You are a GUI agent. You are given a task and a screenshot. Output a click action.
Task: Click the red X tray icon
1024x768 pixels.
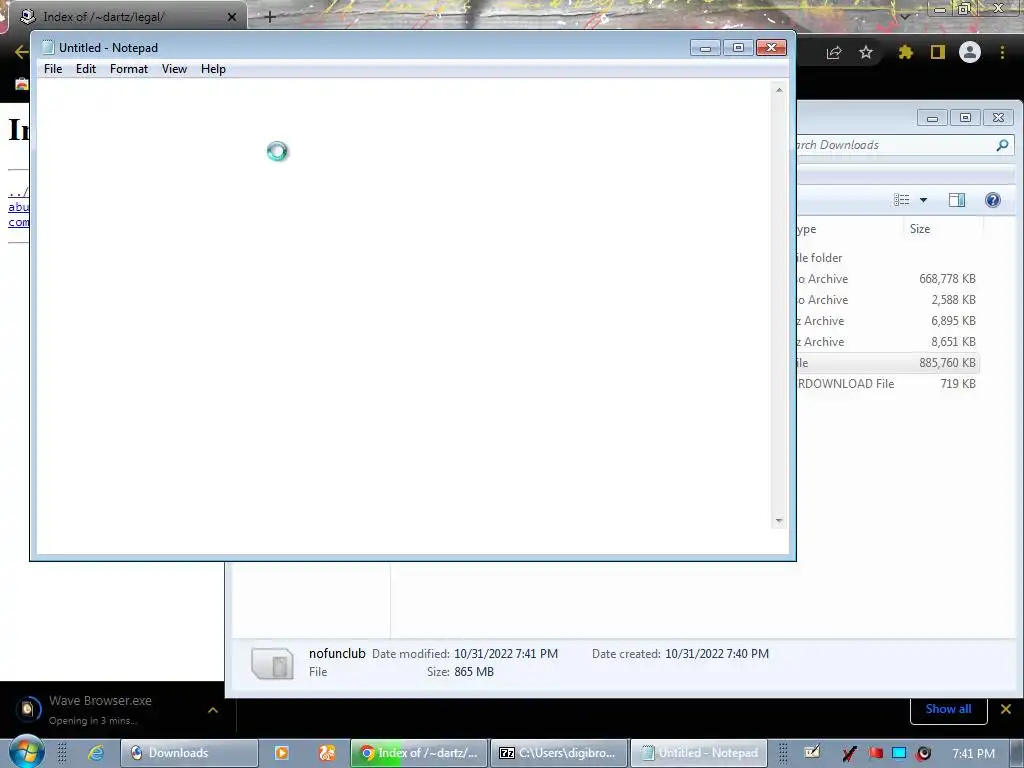[x=849, y=754]
